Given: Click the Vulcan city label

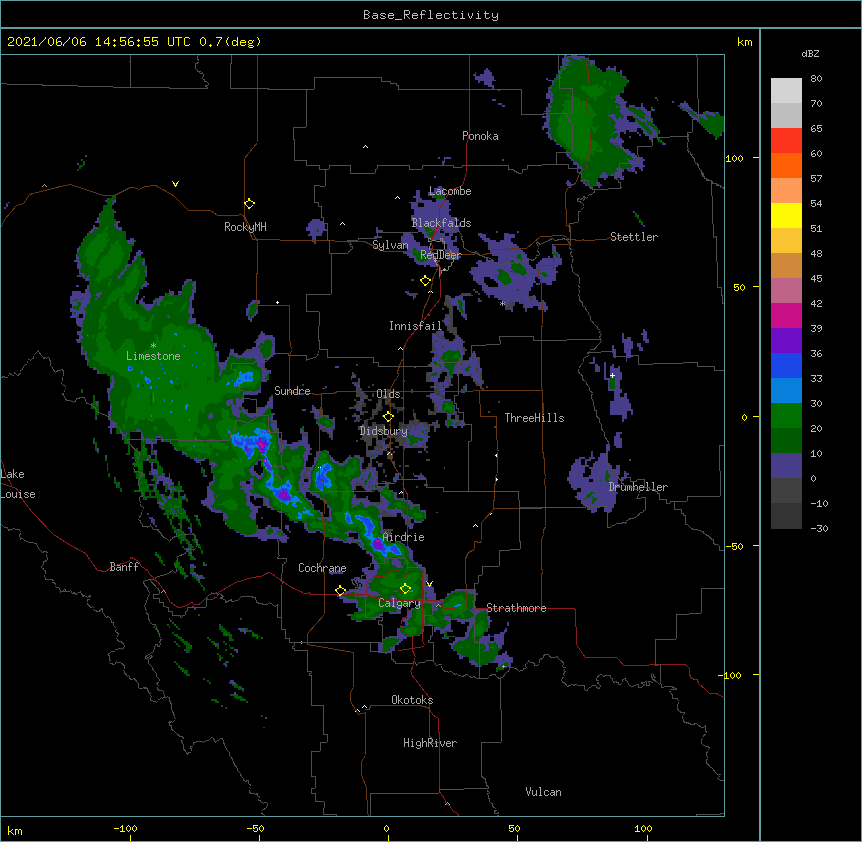Looking at the screenshot, I should (x=543, y=792).
